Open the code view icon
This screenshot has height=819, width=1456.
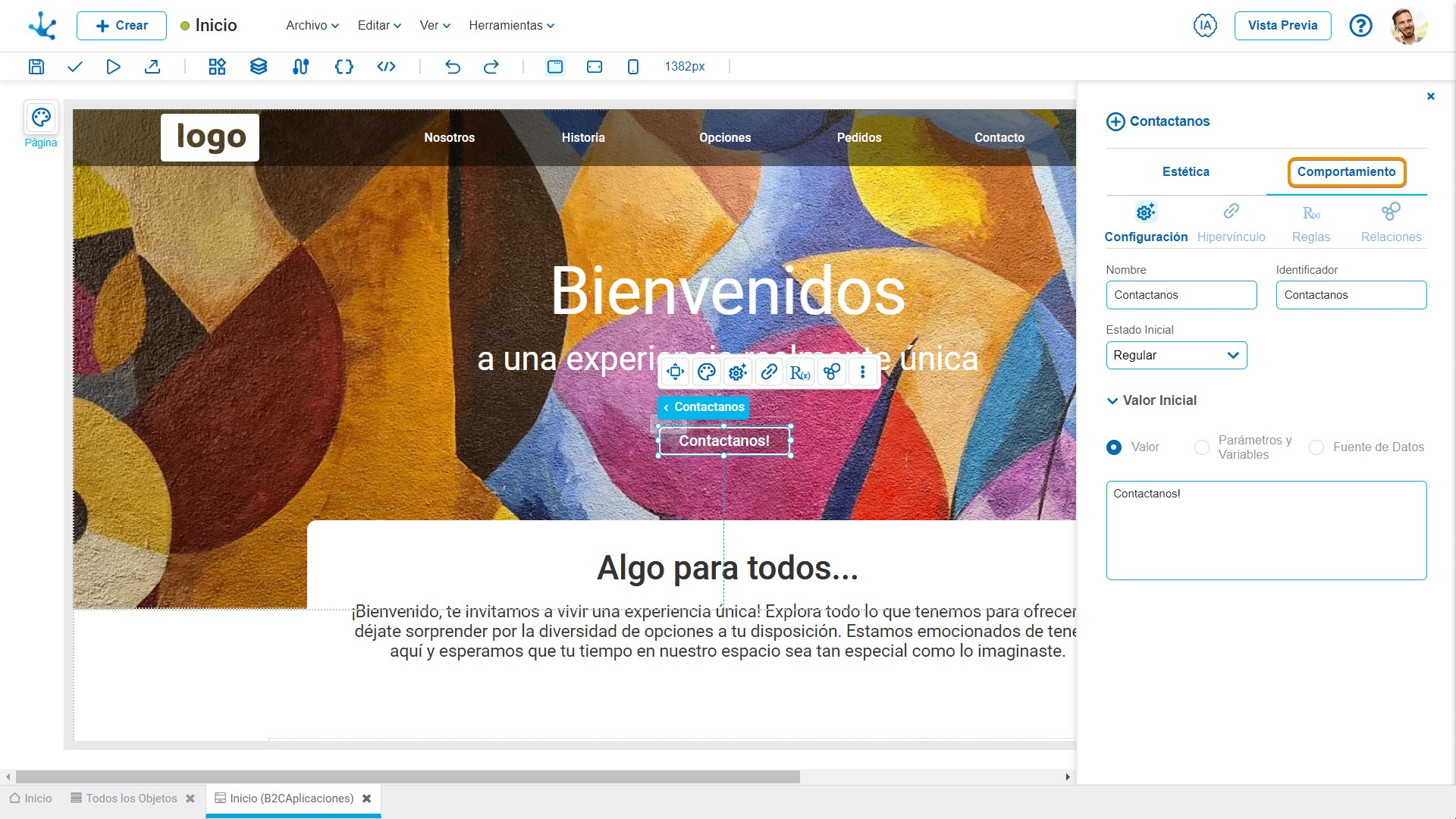pyautogui.click(x=386, y=67)
